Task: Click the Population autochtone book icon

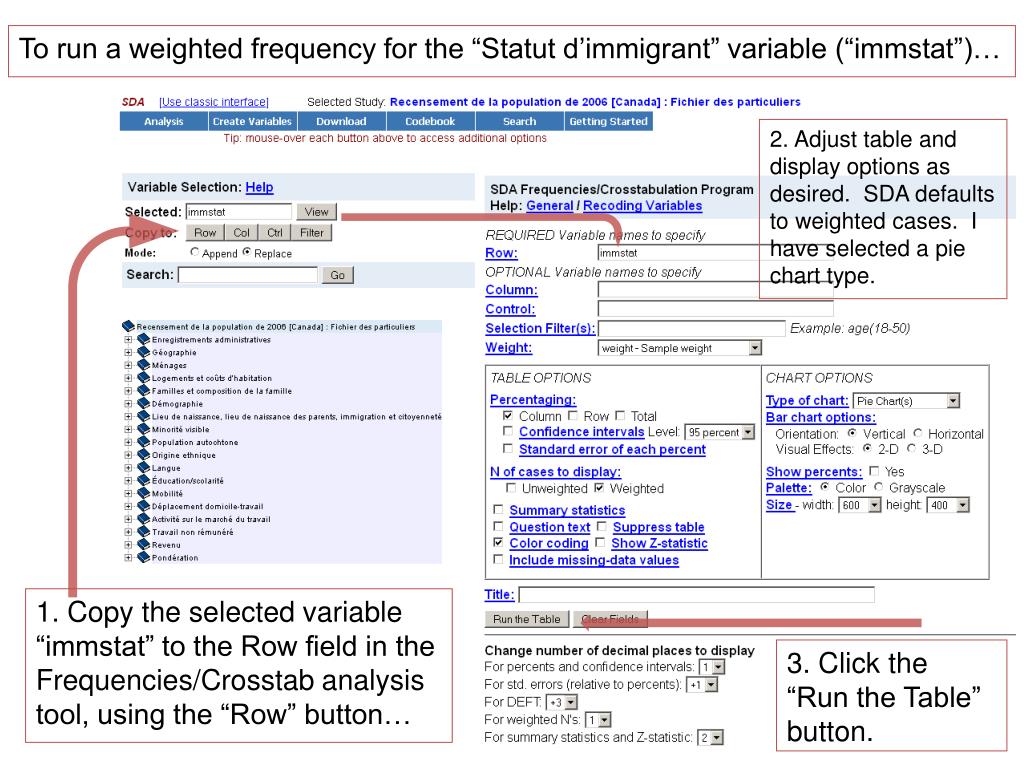Action: pyautogui.click(x=144, y=442)
